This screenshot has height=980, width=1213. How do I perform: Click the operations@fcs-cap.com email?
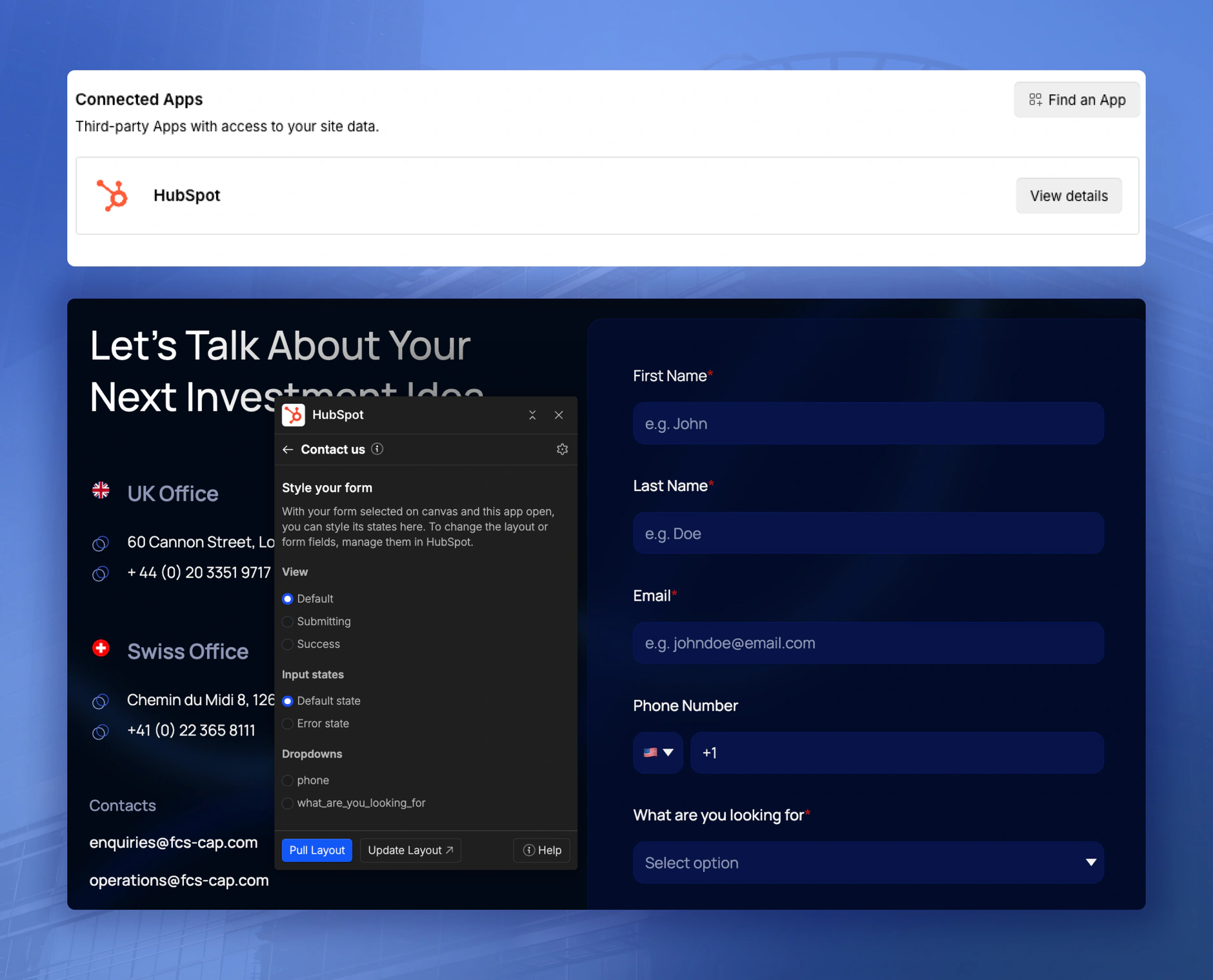click(179, 881)
